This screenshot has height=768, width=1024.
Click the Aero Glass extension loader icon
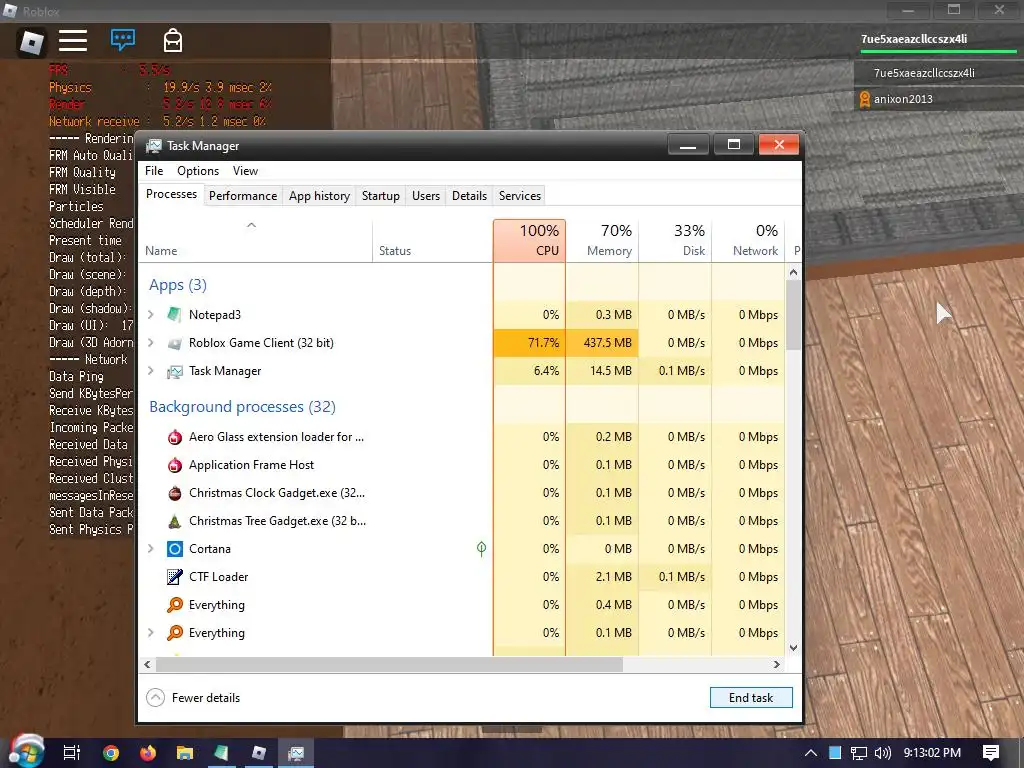click(174, 437)
